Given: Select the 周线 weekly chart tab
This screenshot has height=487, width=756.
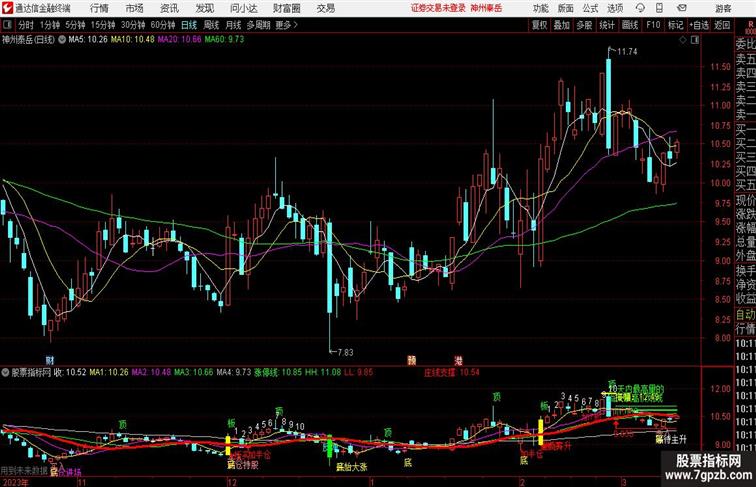Looking at the screenshot, I should point(211,25).
